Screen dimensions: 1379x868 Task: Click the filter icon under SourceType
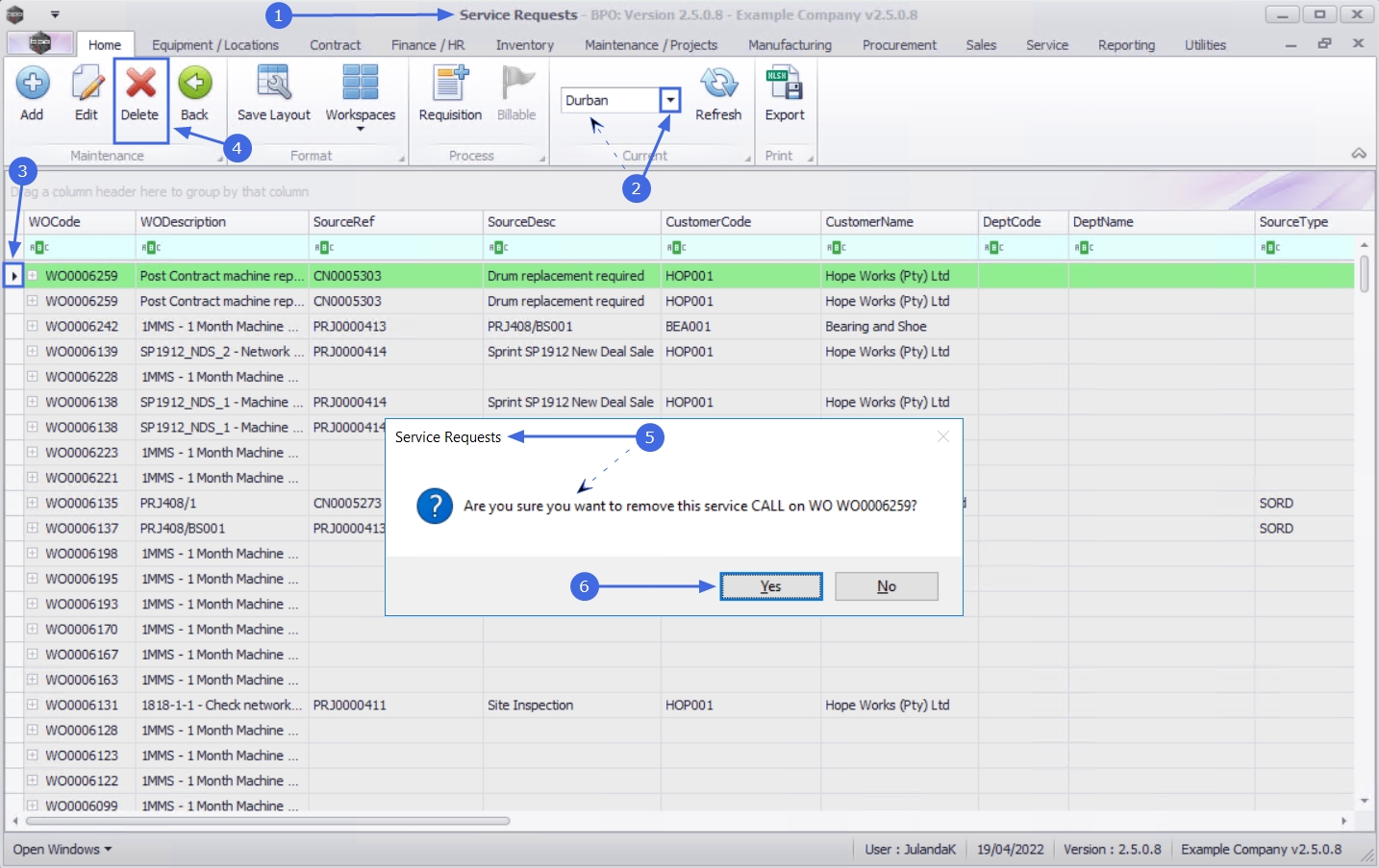point(1270,248)
